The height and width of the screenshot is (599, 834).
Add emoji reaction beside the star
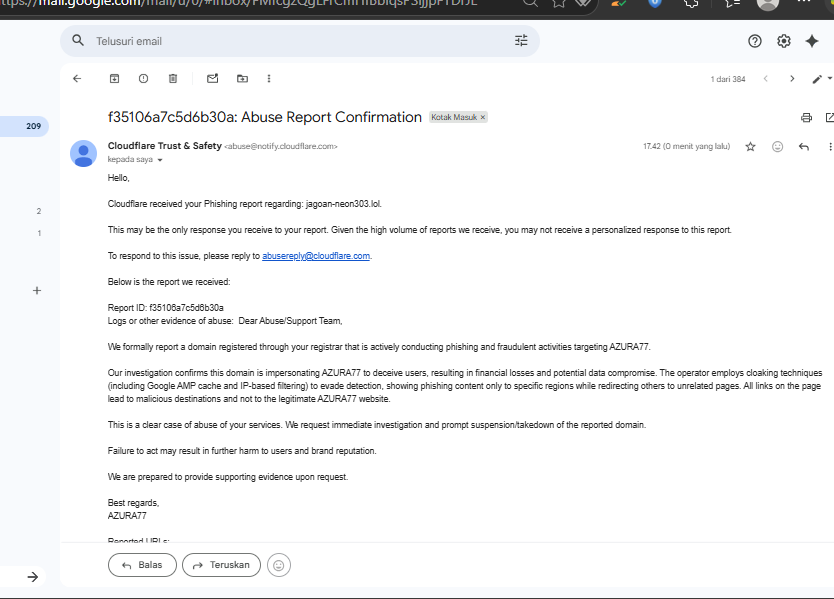(x=778, y=147)
